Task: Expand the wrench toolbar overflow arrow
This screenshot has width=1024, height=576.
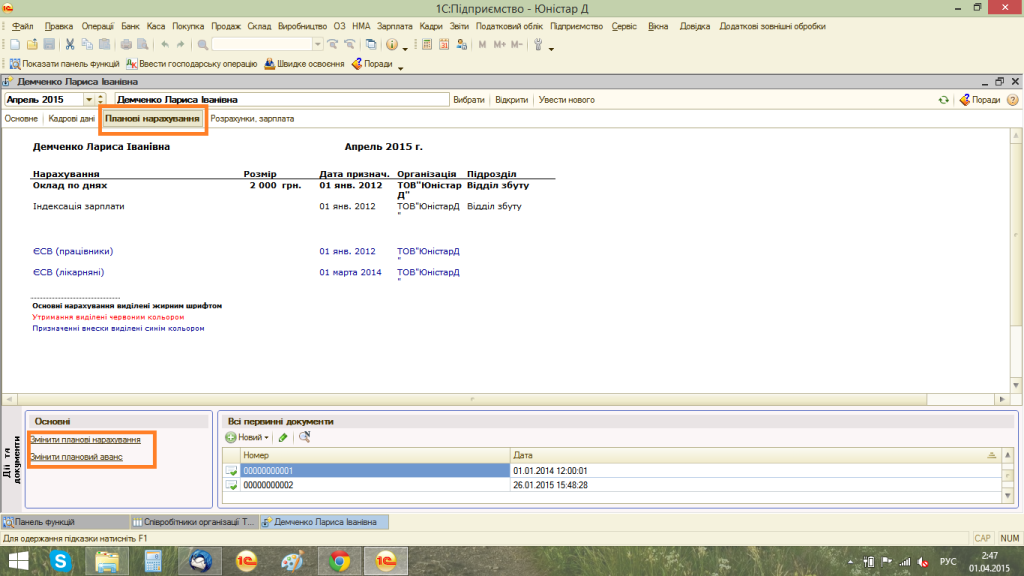Action: (x=551, y=49)
